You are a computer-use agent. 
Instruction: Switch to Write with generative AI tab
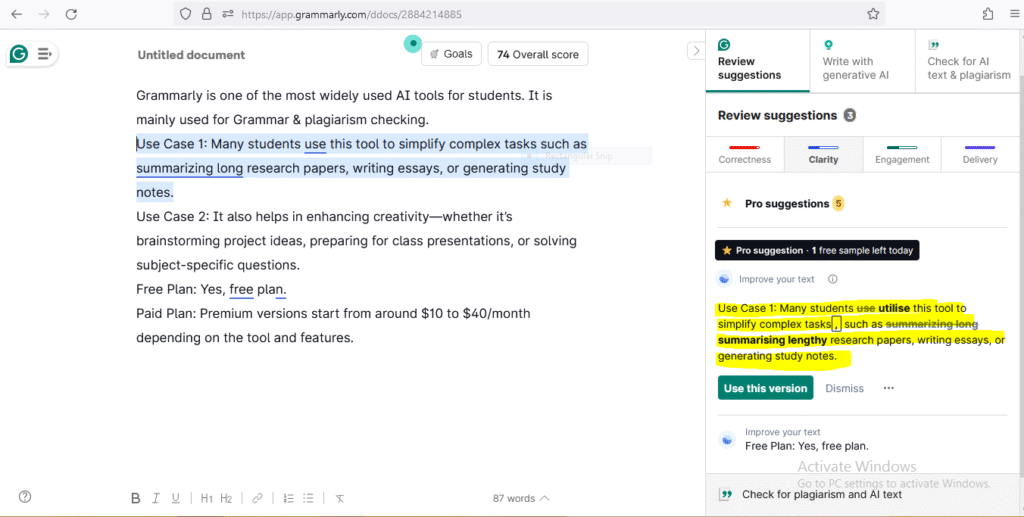(x=862, y=61)
